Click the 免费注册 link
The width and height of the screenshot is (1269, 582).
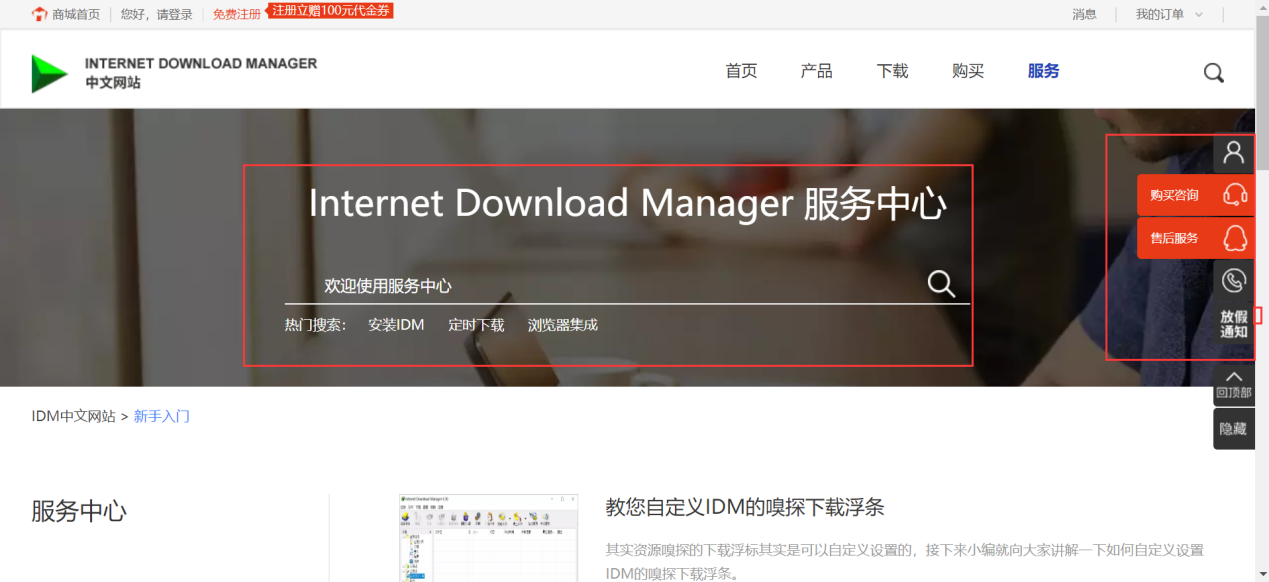click(237, 14)
